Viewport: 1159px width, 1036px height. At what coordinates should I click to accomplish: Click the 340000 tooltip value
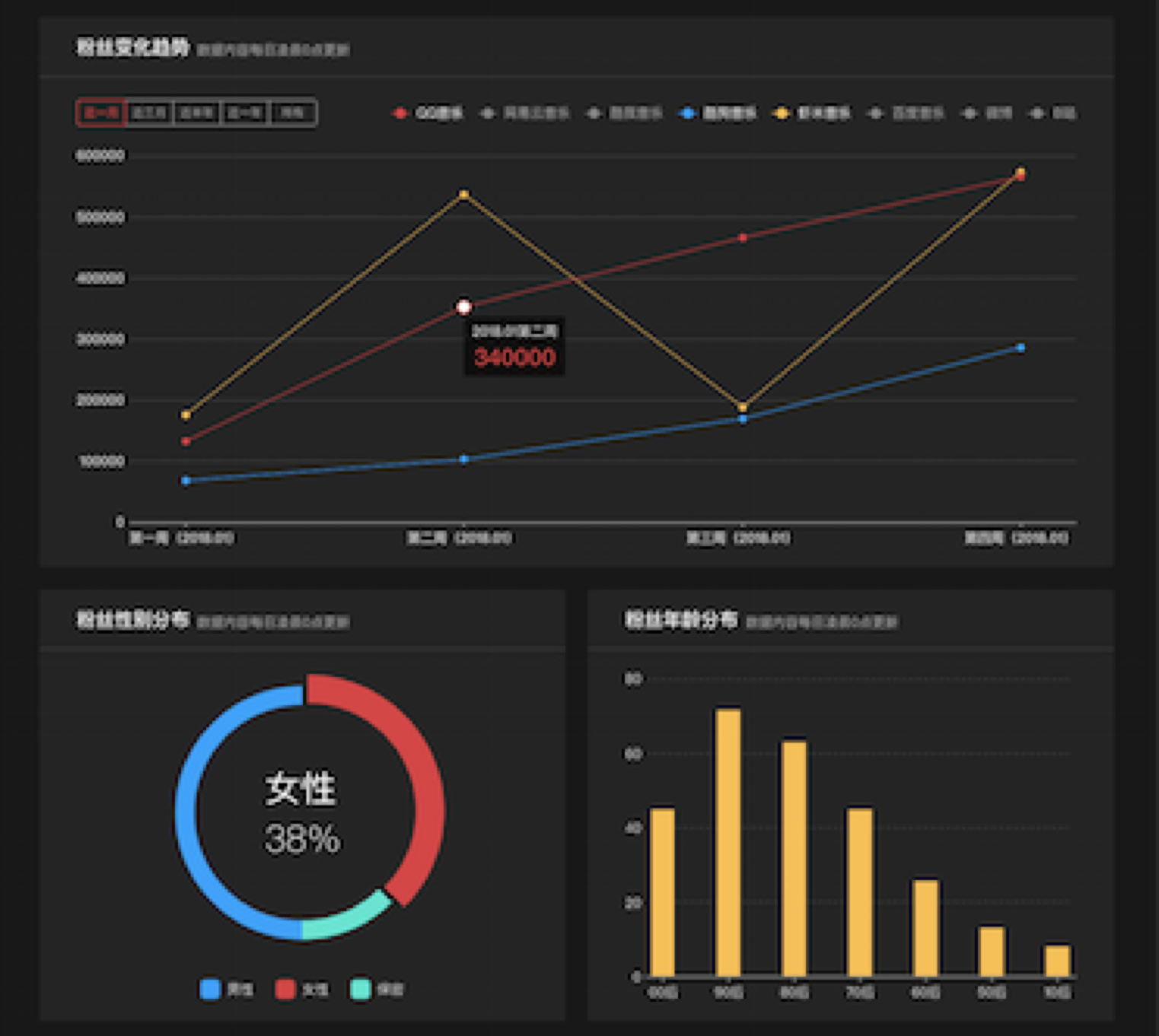tap(514, 358)
